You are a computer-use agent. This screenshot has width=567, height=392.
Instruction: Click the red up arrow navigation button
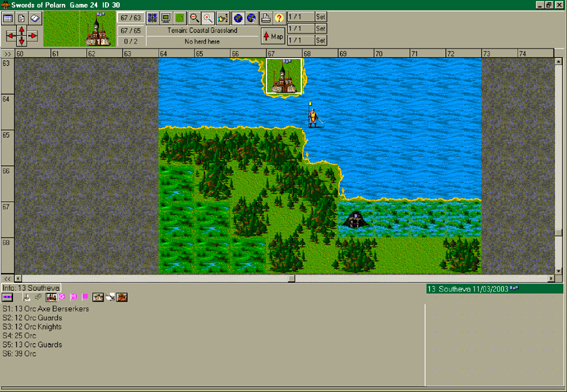coord(22,30)
